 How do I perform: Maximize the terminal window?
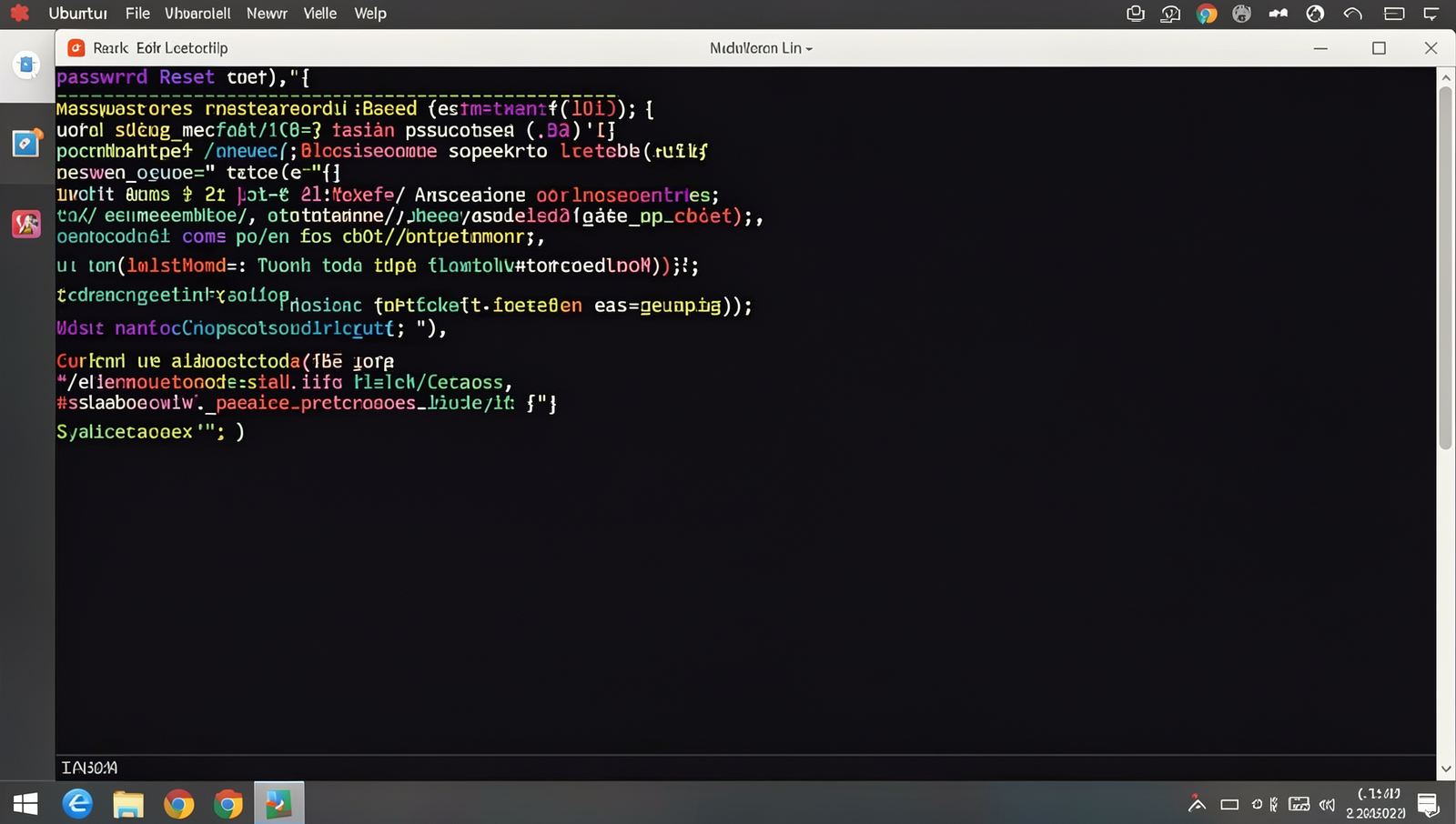pyautogui.click(x=1379, y=48)
